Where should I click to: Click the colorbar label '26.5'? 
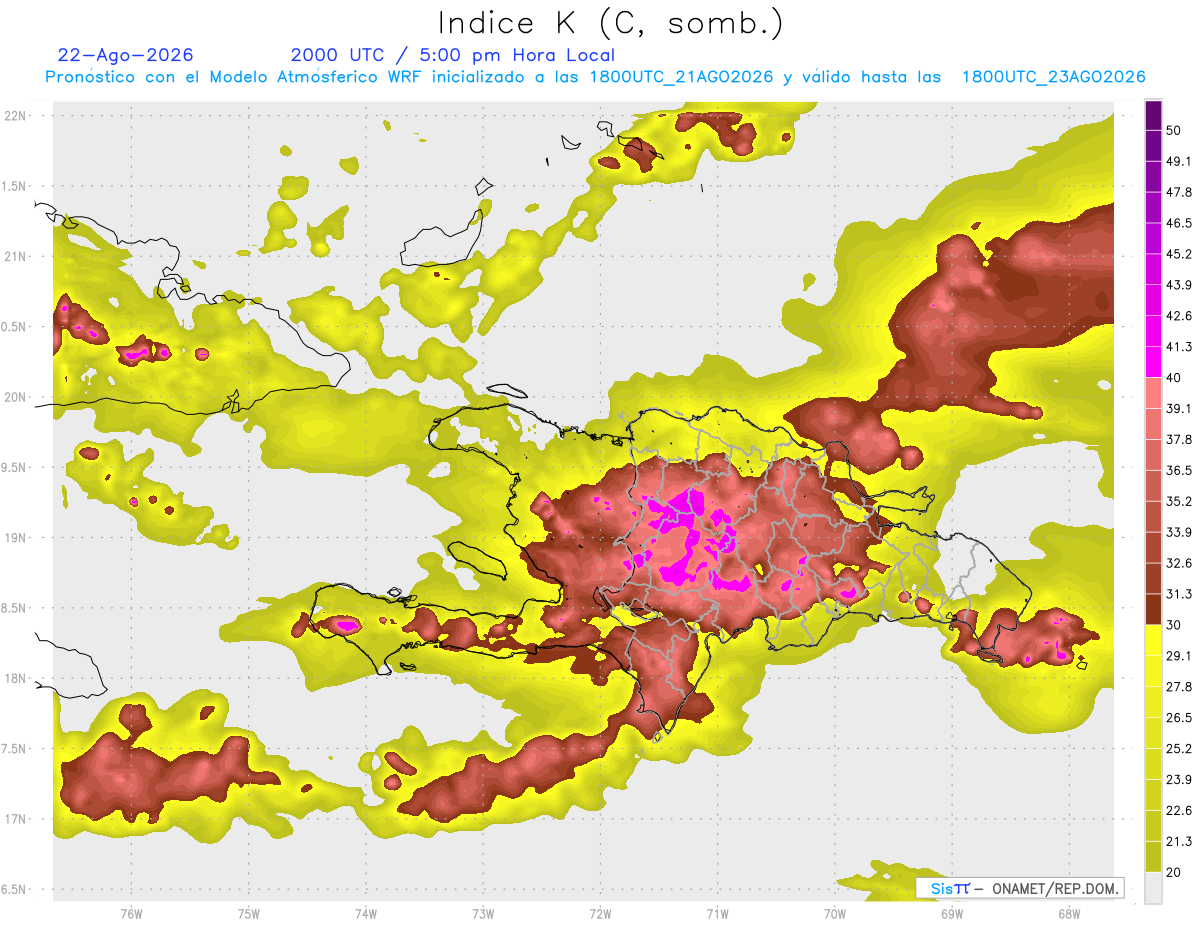[1179, 718]
